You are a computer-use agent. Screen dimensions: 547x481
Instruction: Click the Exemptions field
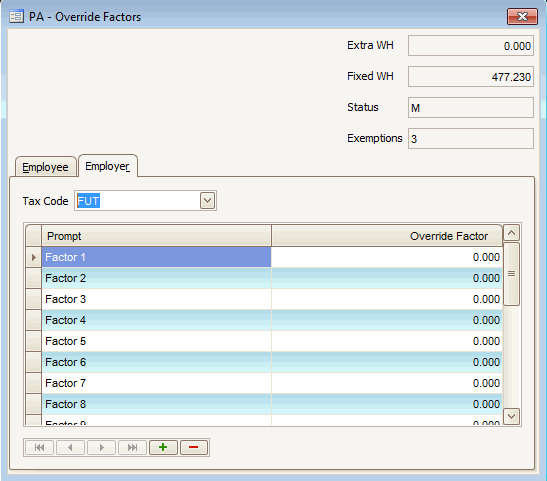471,138
